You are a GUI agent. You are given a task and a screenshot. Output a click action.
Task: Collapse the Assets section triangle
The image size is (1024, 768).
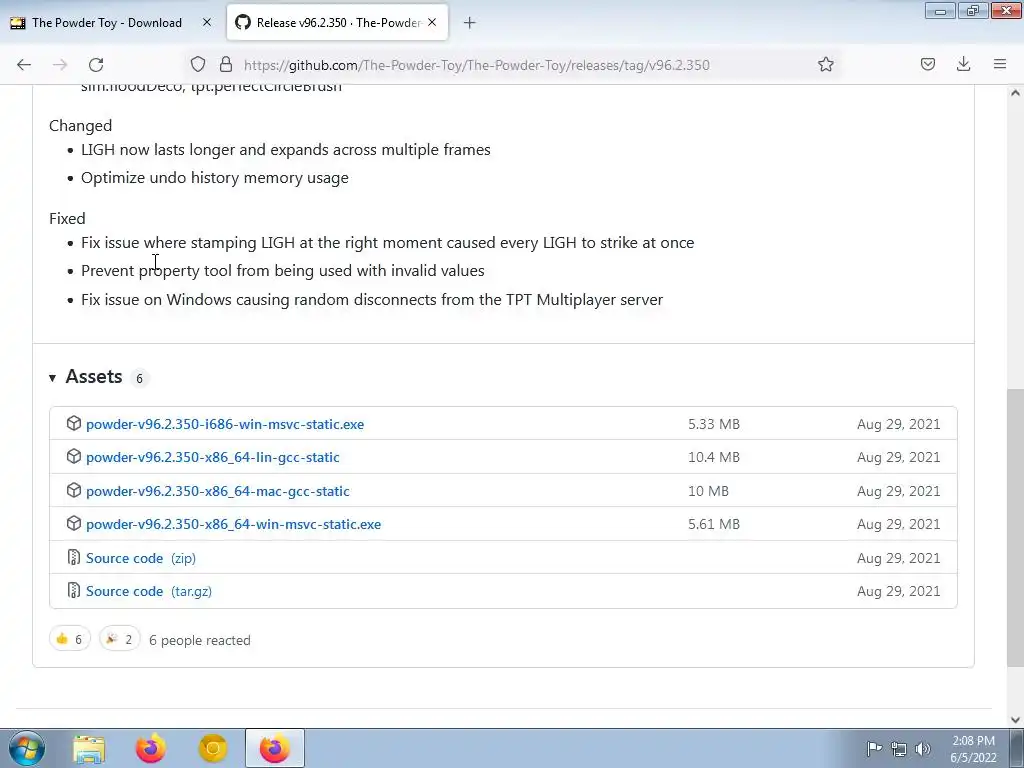[x=52, y=377]
